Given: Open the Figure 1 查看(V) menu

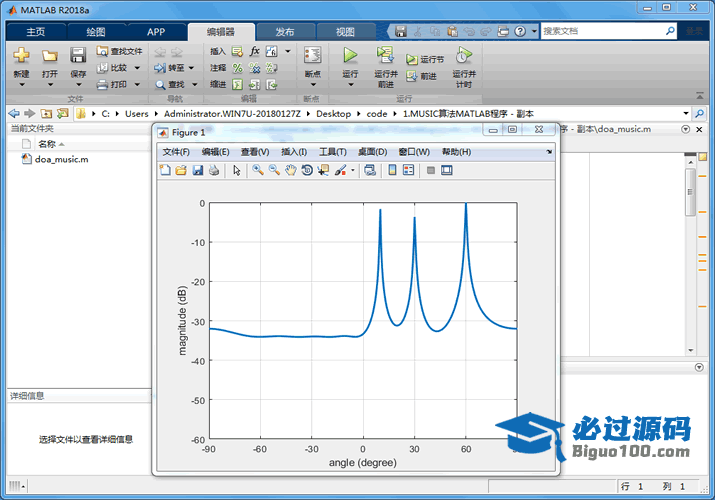Looking at the screenshot, I should (x=255, y=152).
